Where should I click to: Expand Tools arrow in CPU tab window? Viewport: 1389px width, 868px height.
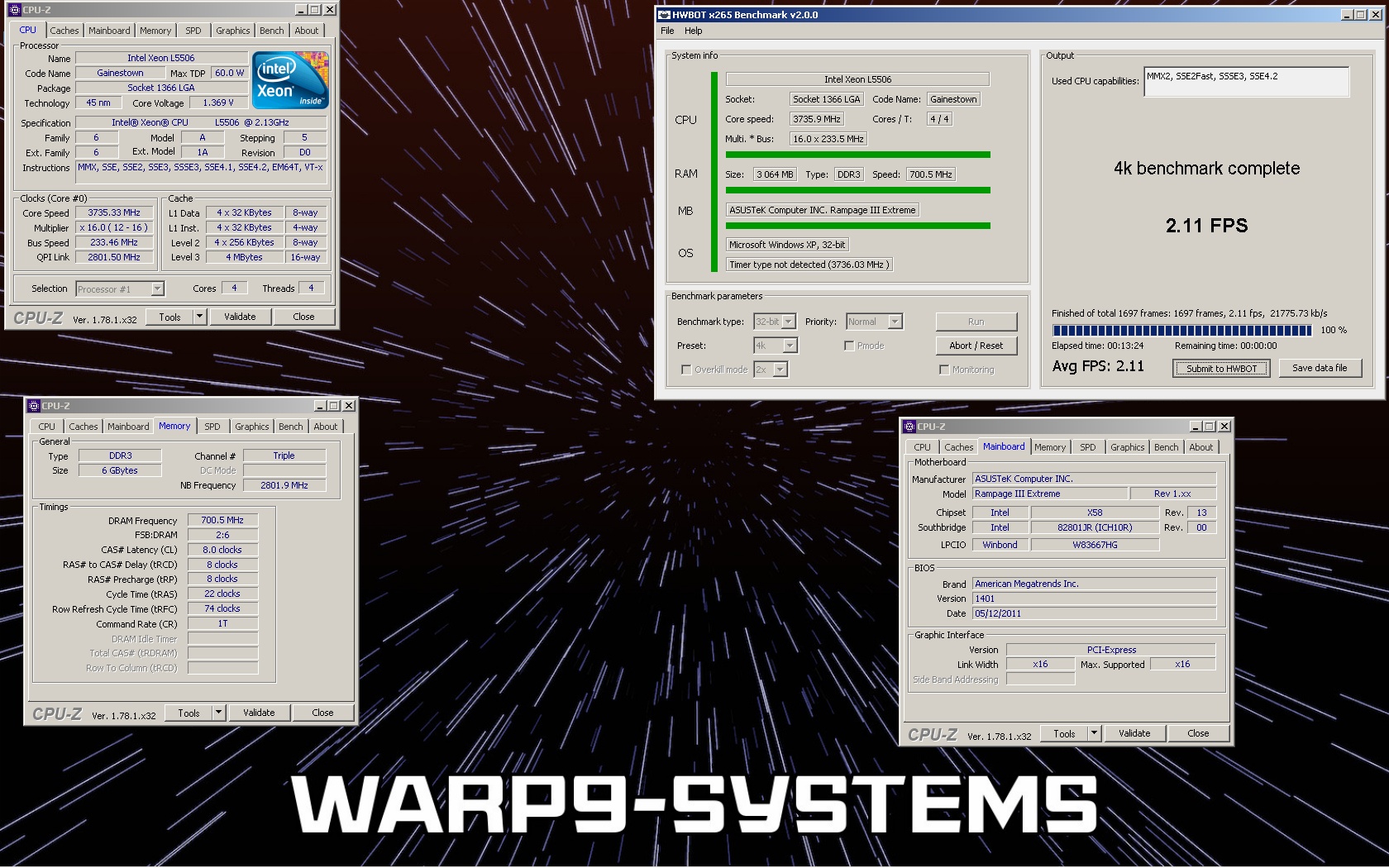click(199, 317)
